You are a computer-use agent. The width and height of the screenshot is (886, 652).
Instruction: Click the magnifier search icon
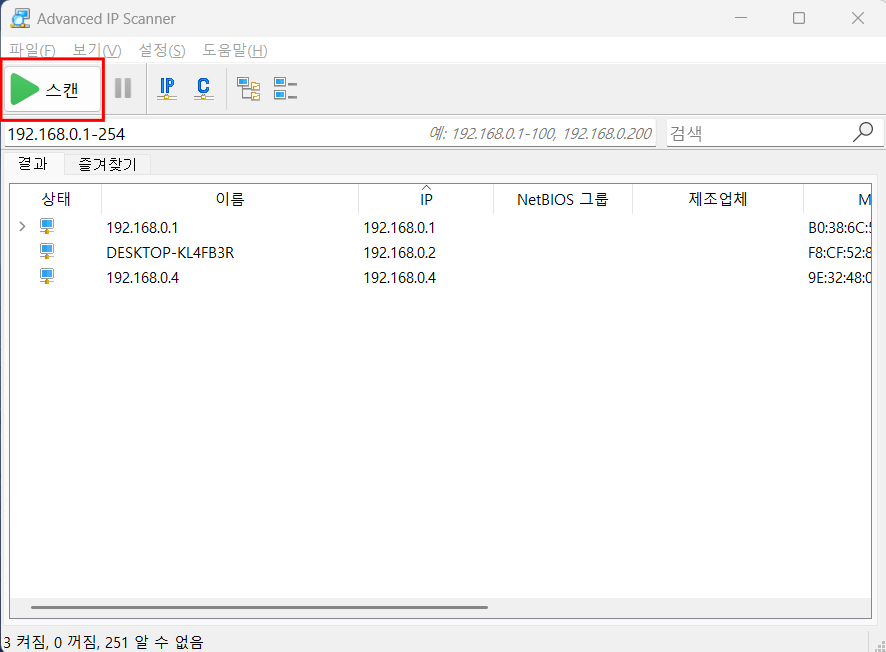click(863, 132)
